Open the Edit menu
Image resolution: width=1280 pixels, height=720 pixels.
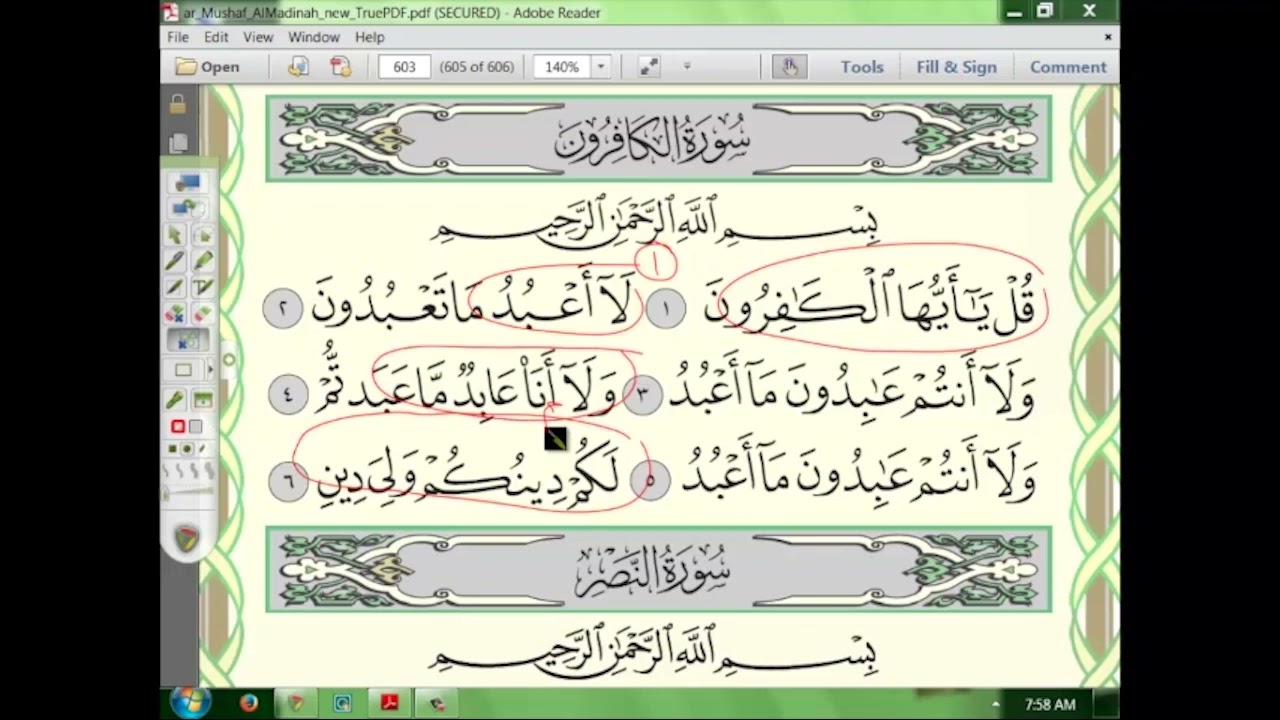tap(216, 37)
